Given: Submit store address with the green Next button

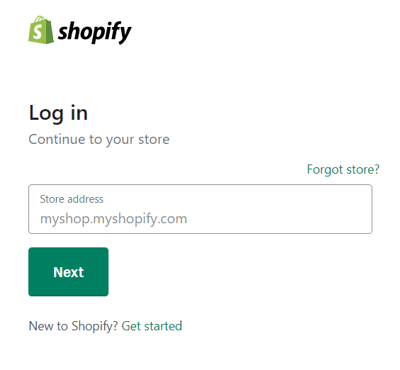Looking at the screenshot, I should tap(68, 272).
